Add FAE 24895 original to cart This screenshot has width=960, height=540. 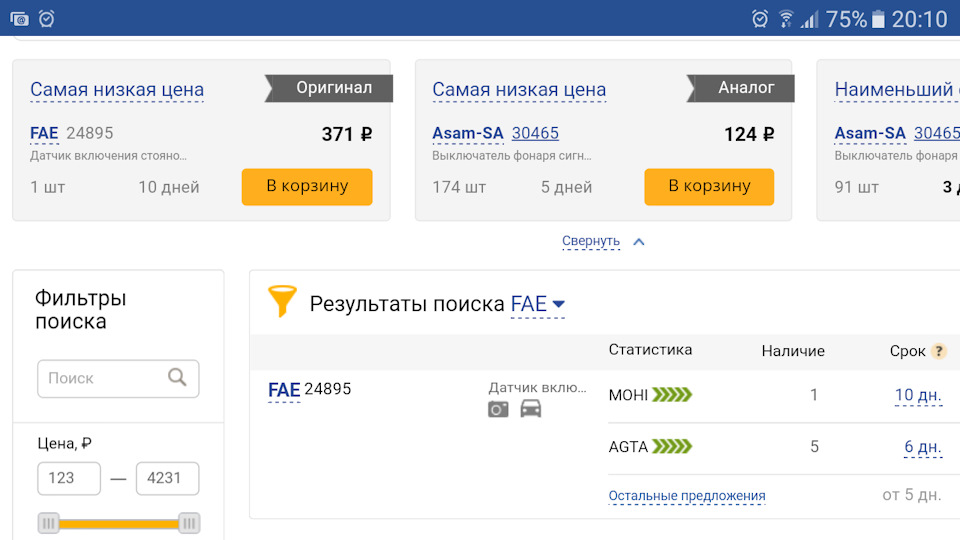point(307,186)
